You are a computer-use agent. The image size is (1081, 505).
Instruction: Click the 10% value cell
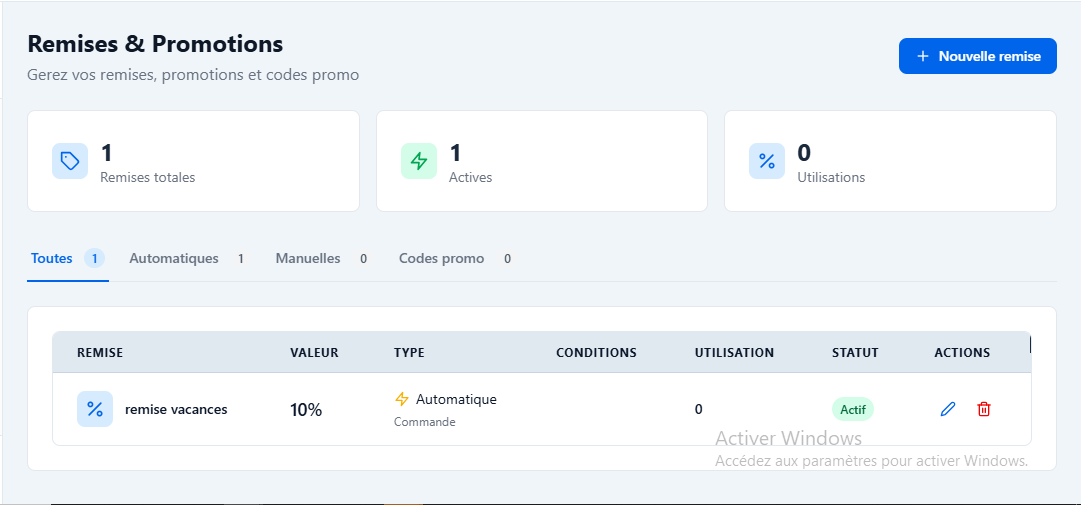pos(306,410)
